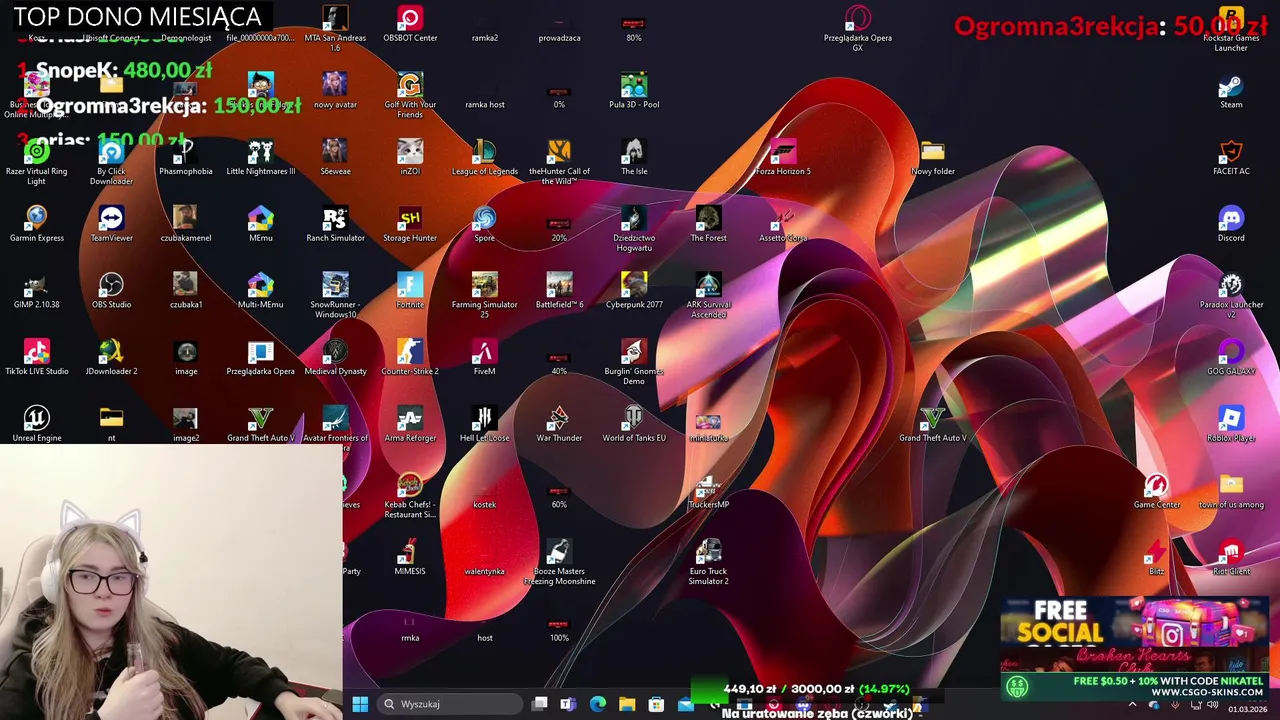This screenshot has height=720, width=1280.
Task: Open Microsoft Edge from the taskbar
Action: (597, 704)
